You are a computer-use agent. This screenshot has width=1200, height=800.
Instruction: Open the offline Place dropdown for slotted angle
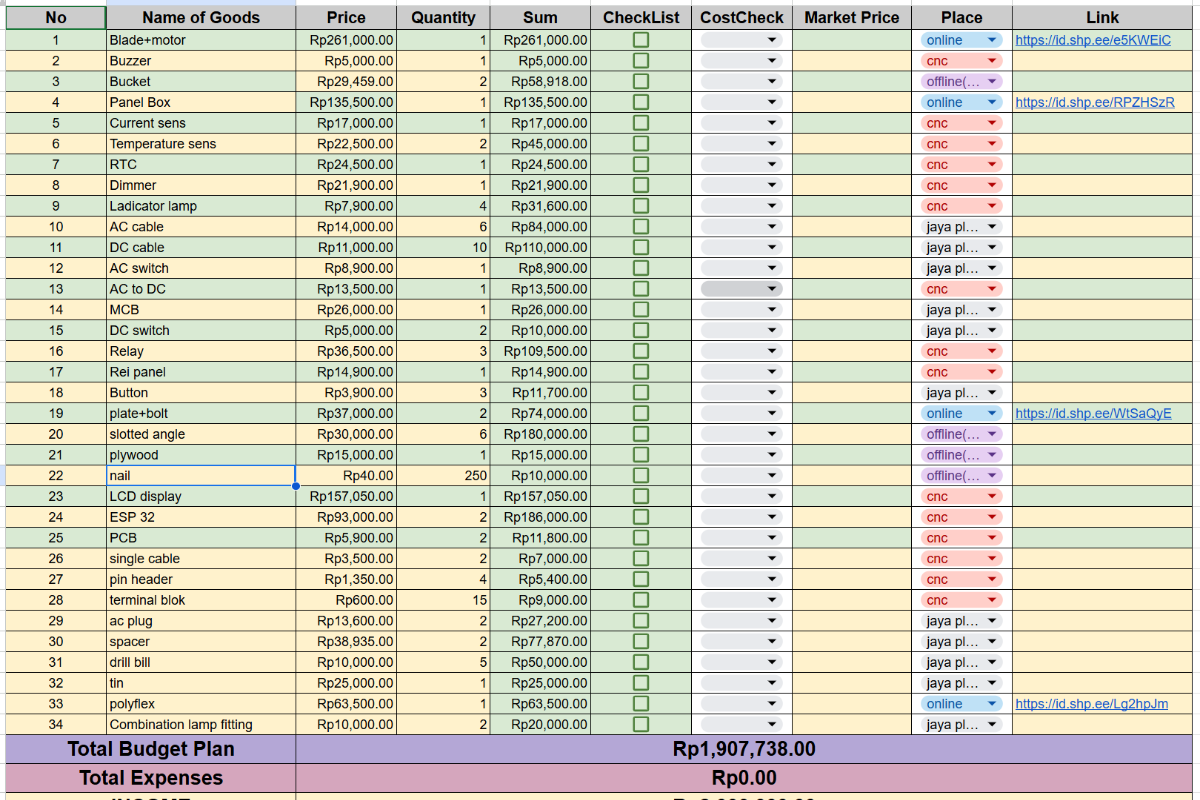point(961,434)
